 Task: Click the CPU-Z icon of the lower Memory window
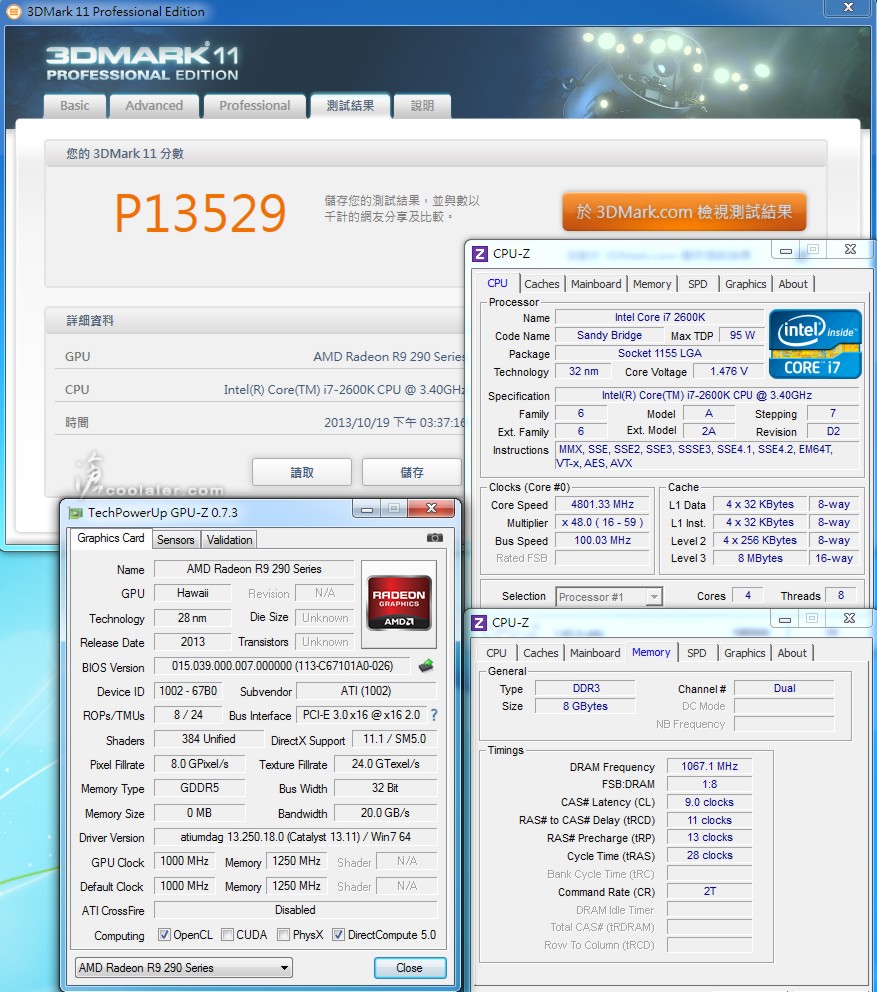pyautogui.click(x=479, y=623)
